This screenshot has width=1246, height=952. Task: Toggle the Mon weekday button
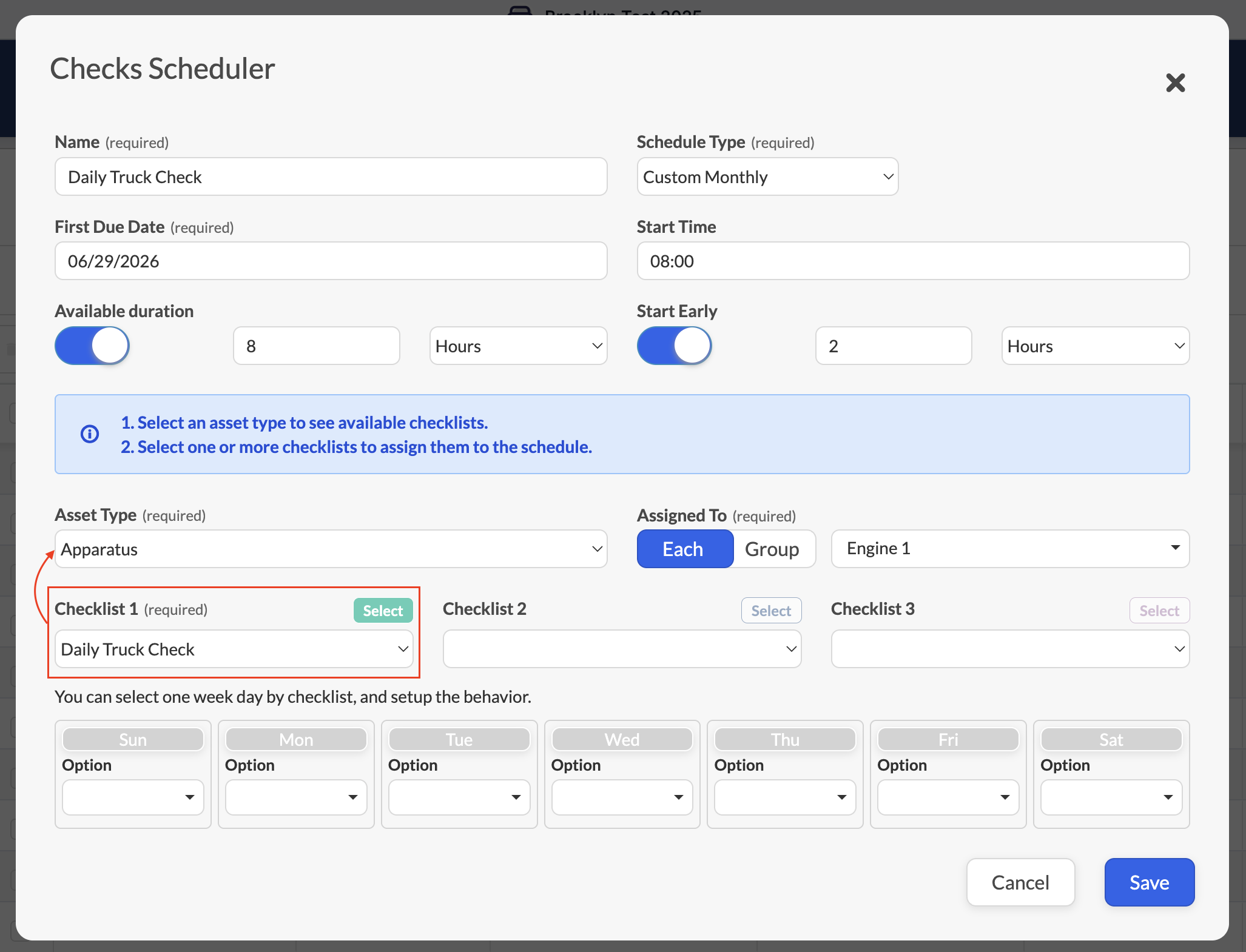point(296,739)
